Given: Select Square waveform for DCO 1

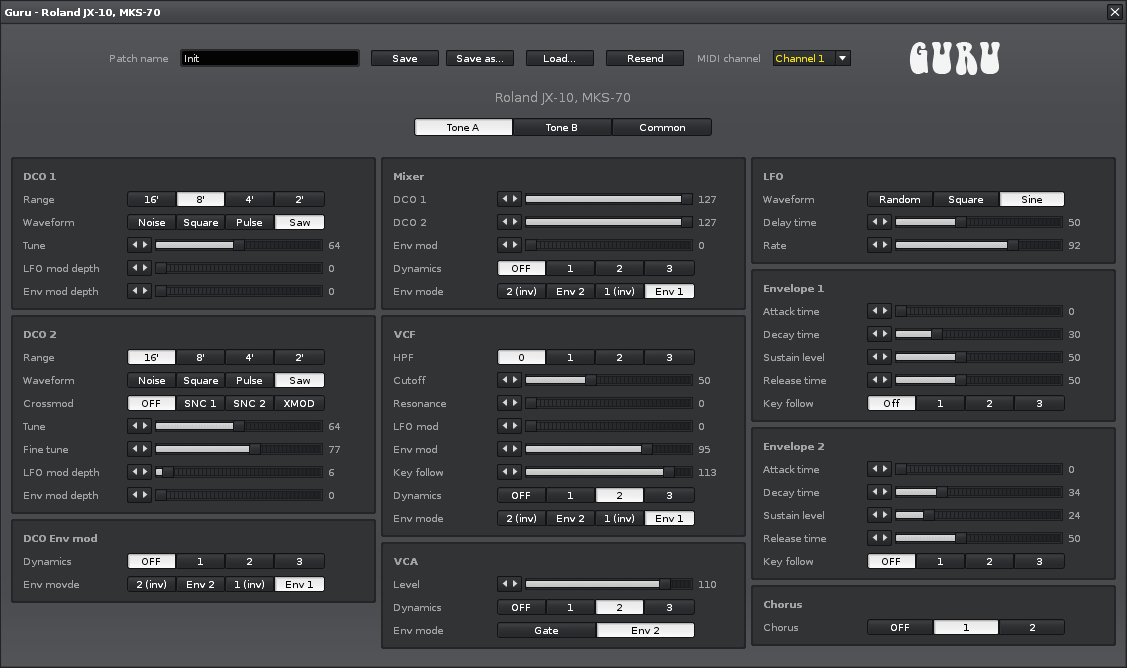Looking at the screenshot, I should [201, 222].
